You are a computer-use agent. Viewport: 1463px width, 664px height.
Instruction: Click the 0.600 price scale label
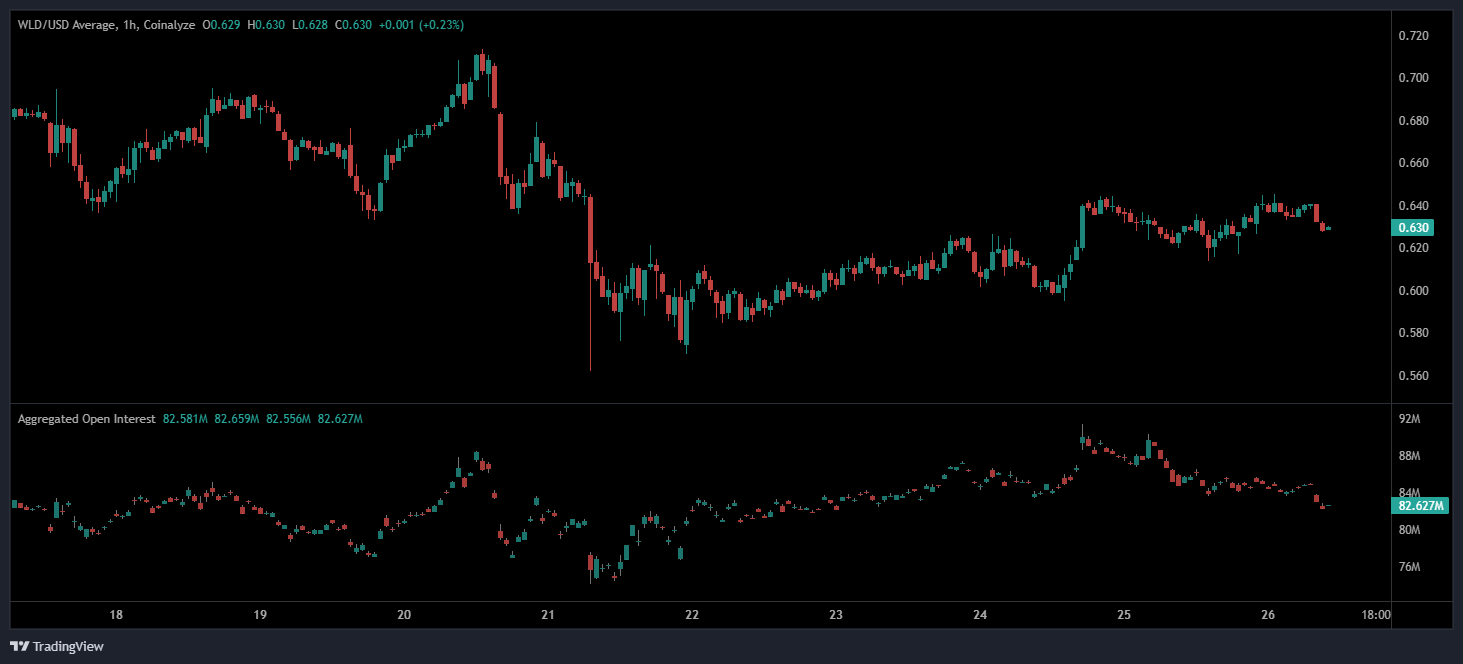(x=1414, y=291)
